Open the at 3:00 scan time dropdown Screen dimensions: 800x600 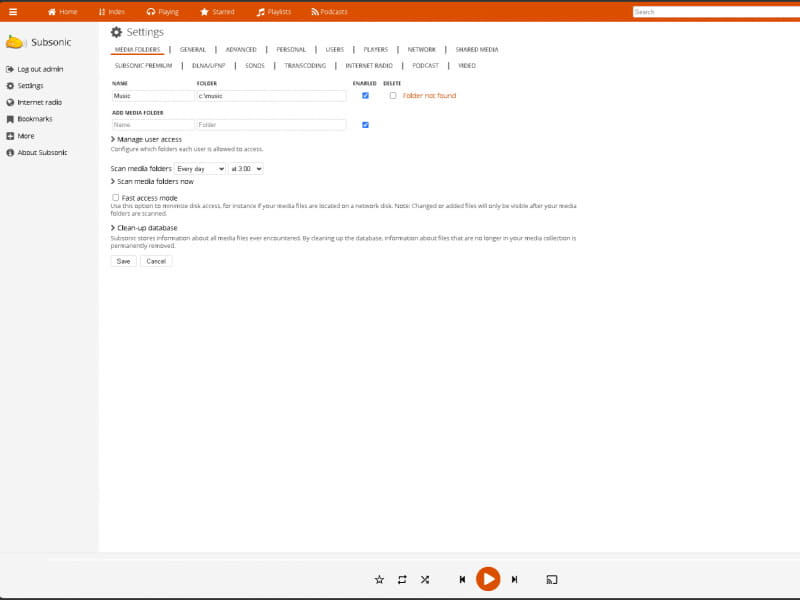pos(246,169)
